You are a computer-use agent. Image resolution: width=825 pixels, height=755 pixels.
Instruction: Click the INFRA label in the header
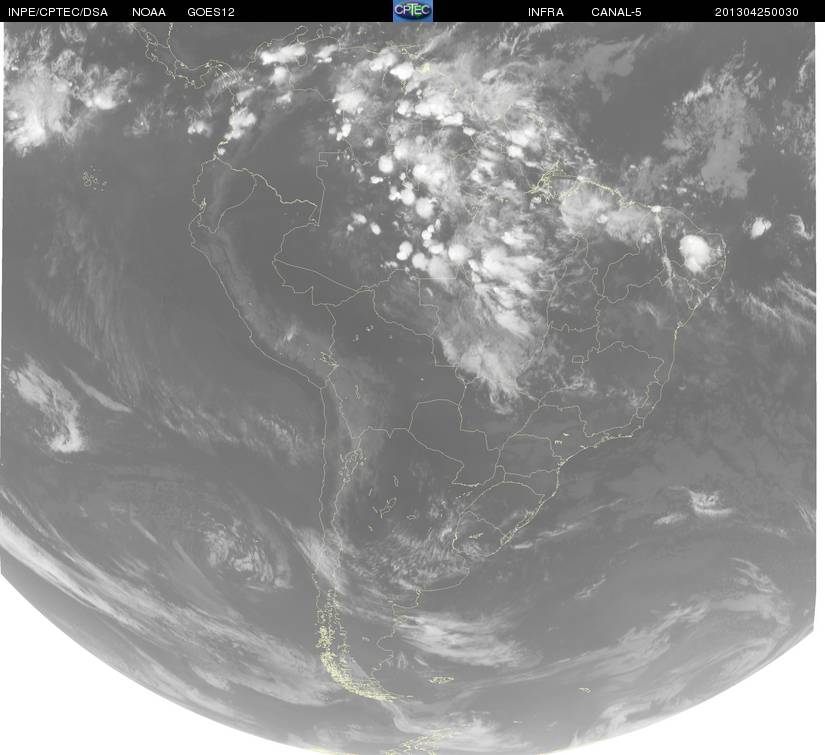point(546,12)
